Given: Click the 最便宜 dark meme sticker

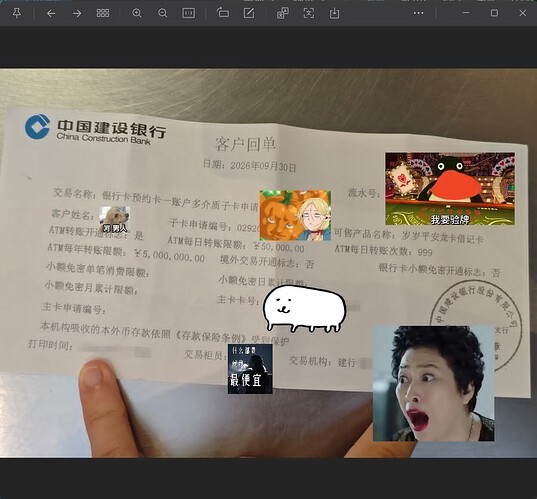Looking at the screenshot, I should tap(250, 369).
